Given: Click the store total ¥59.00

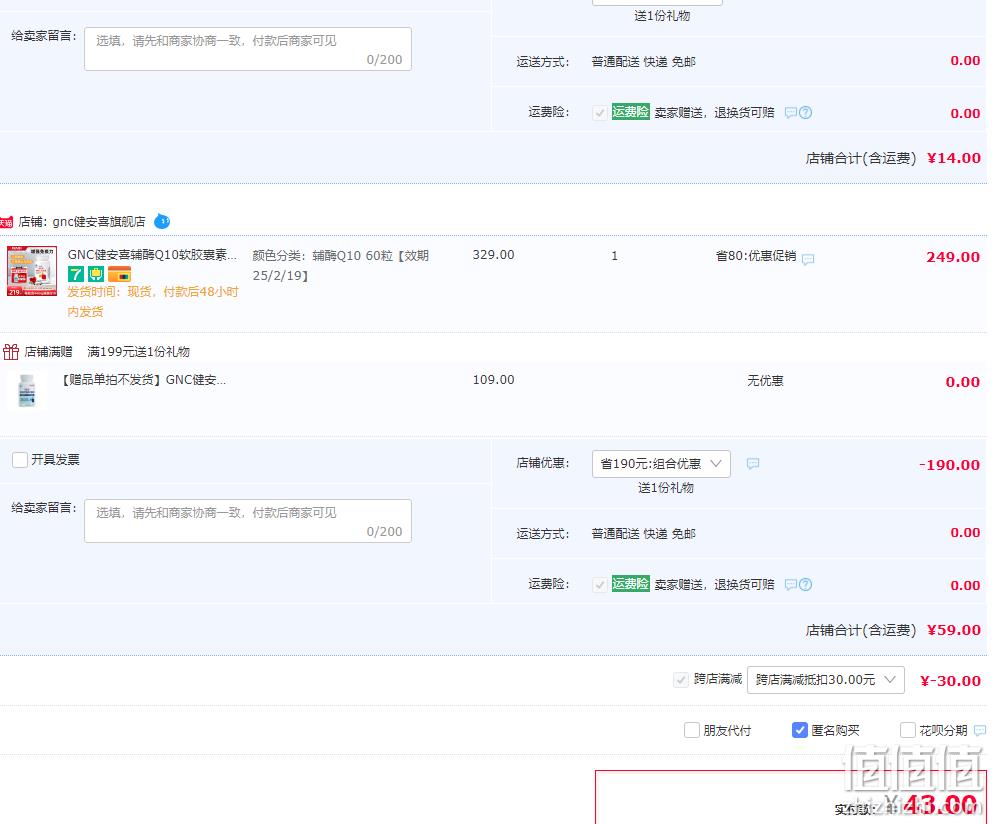Looking at the screenshot, I should pyautogui.click(x=953, y=630).
